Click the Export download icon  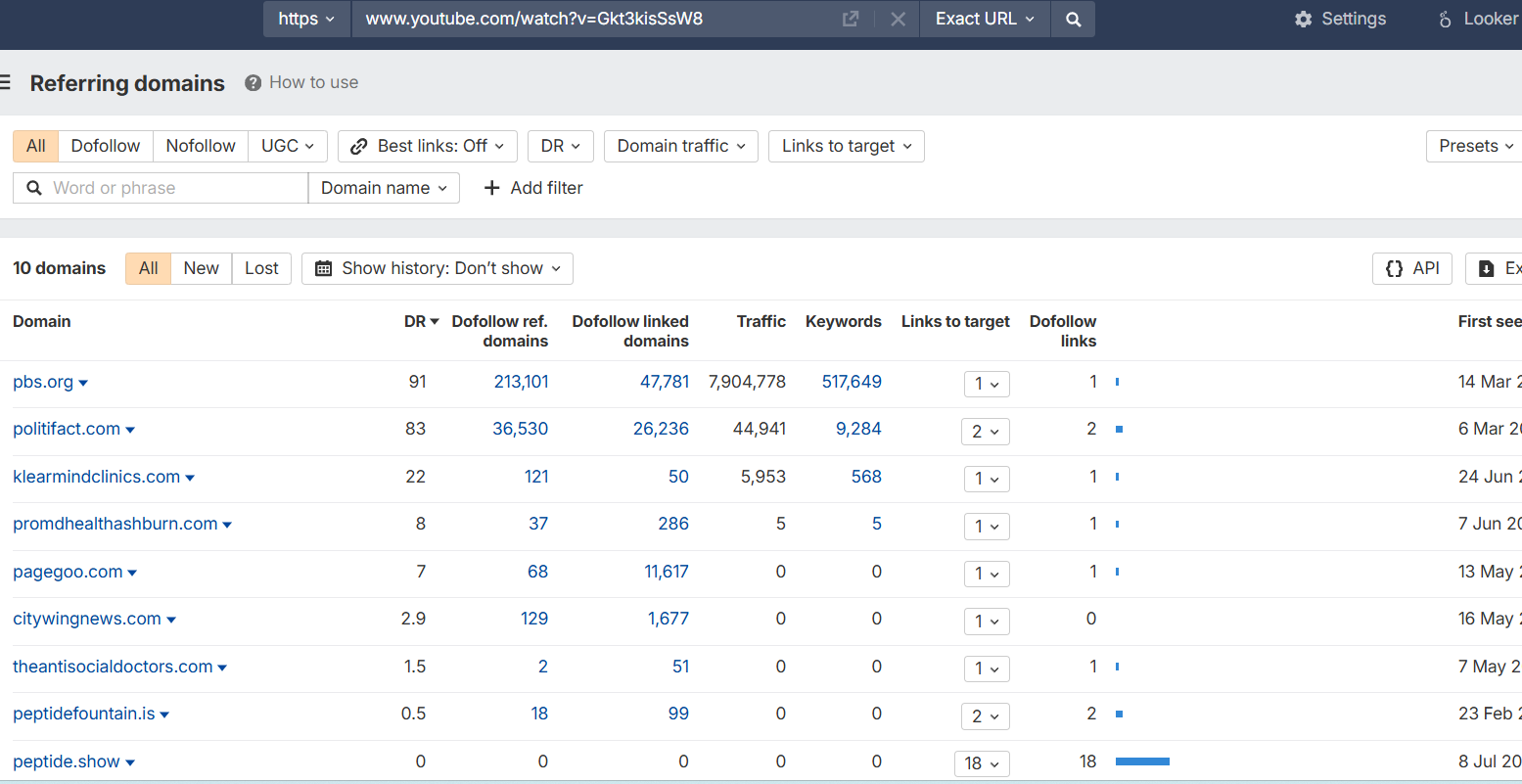(x=1487, y=268)
